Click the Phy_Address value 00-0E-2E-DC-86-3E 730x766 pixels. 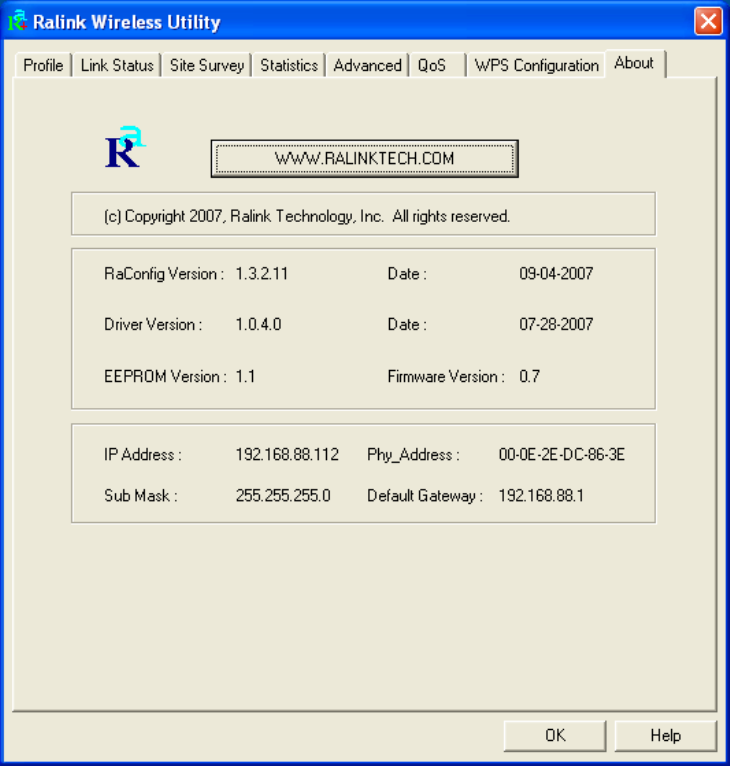pos(562,455)
